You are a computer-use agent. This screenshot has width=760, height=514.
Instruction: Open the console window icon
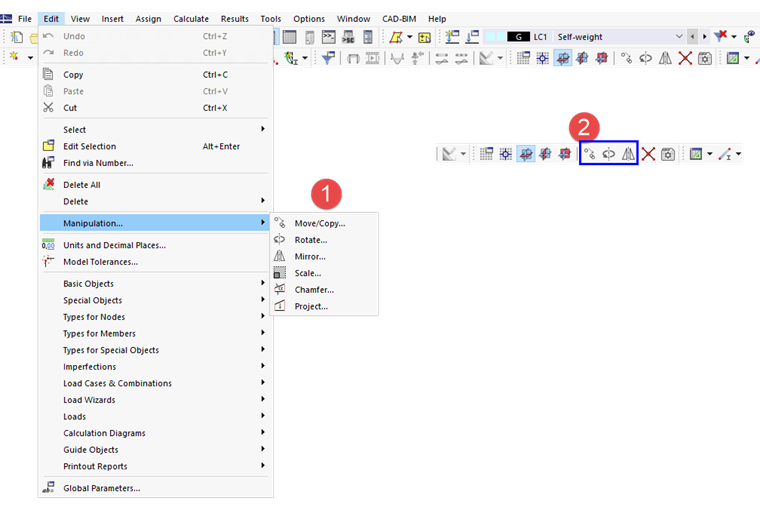(329, 37)
